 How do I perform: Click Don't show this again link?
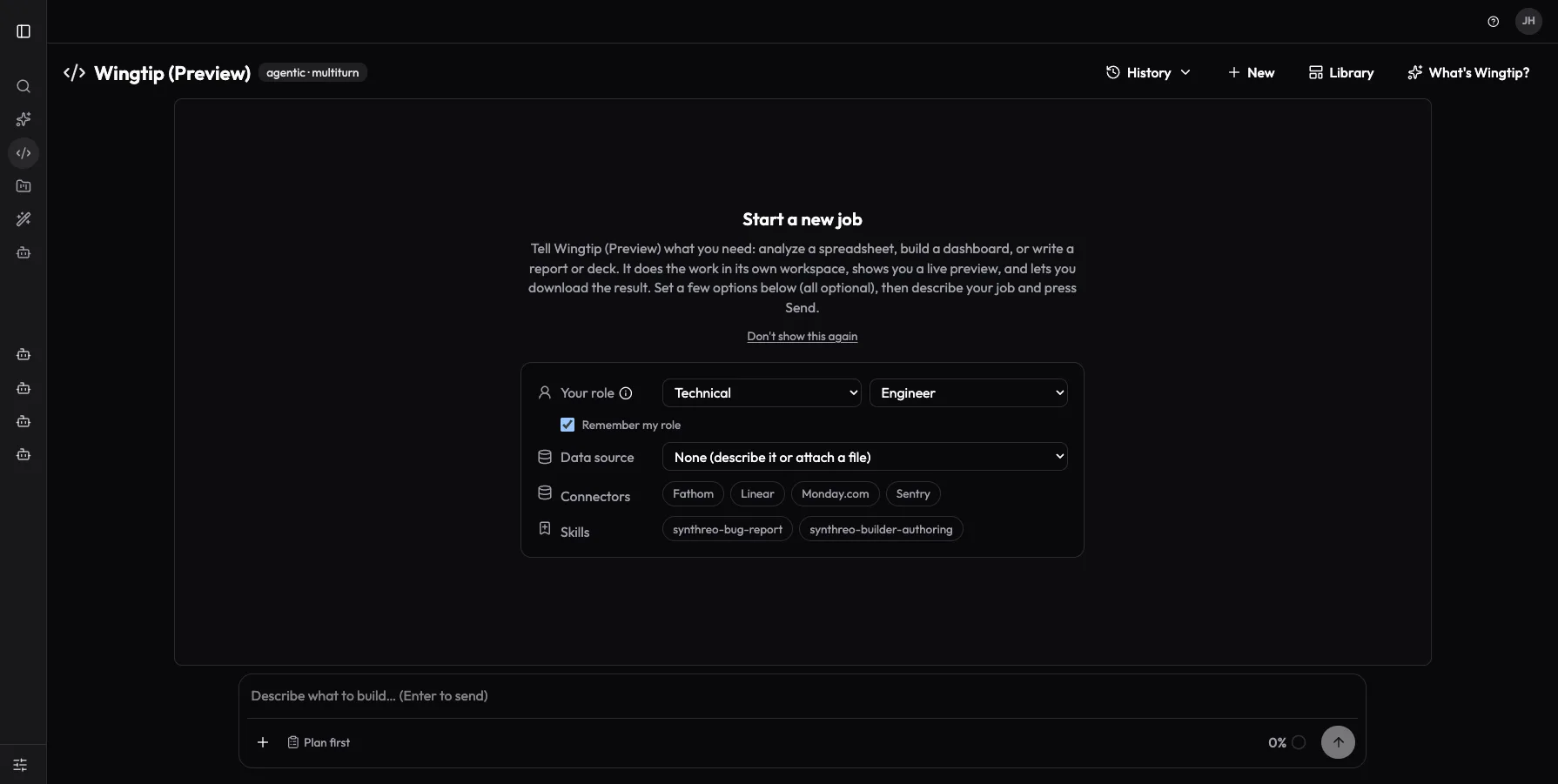(x=803, y=337)
